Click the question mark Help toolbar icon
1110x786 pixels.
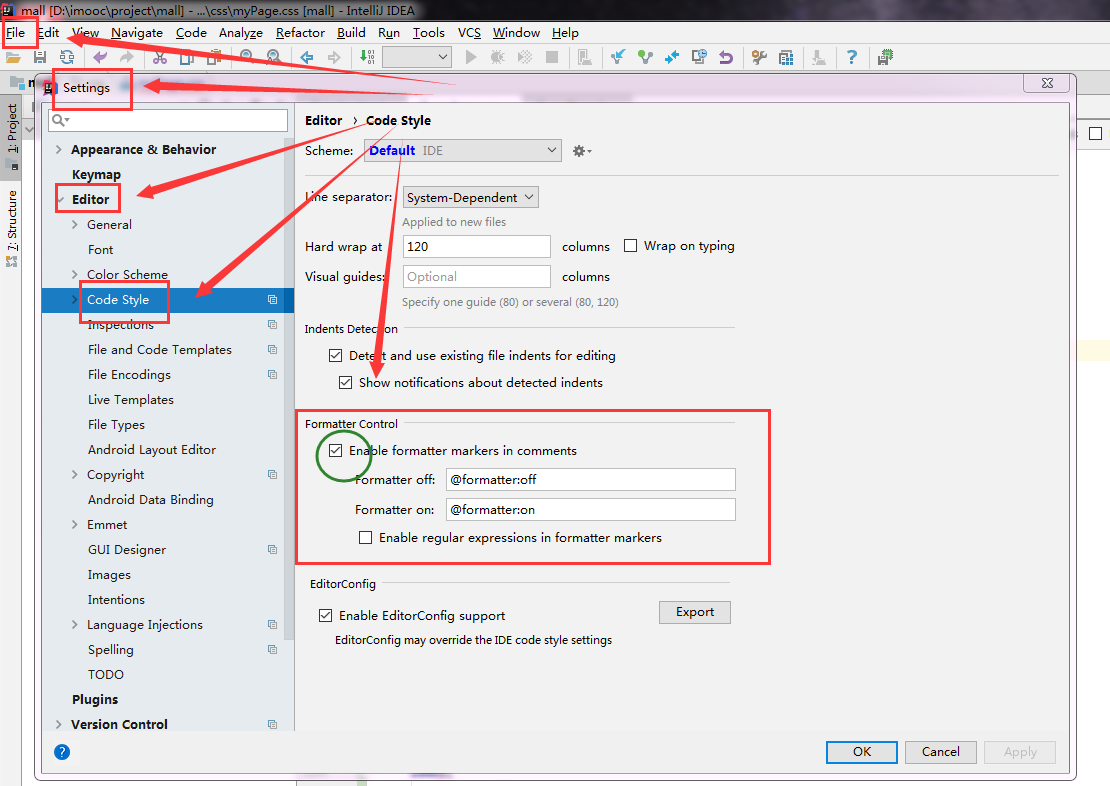click(x=852, y=57)
